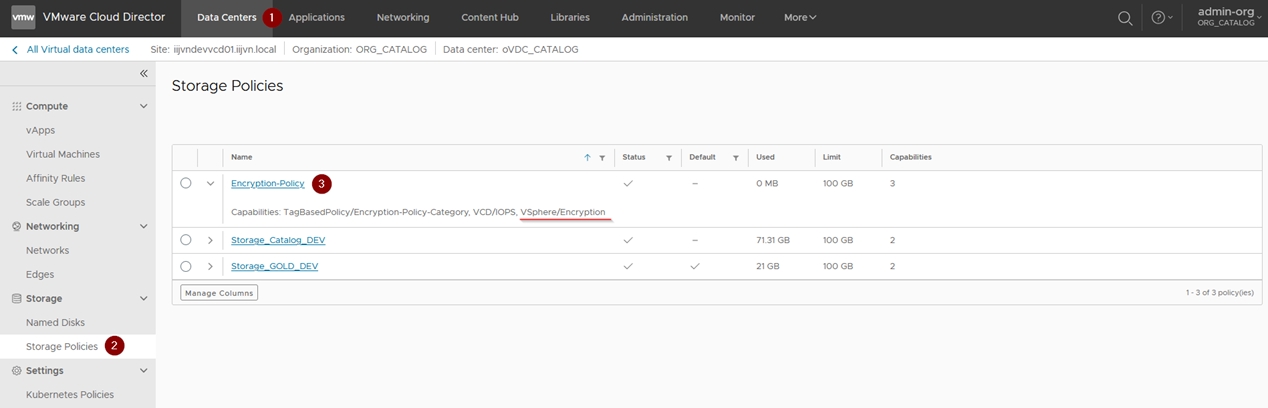Select the Storage_Catalog_DEV radio button

point(186,240)
